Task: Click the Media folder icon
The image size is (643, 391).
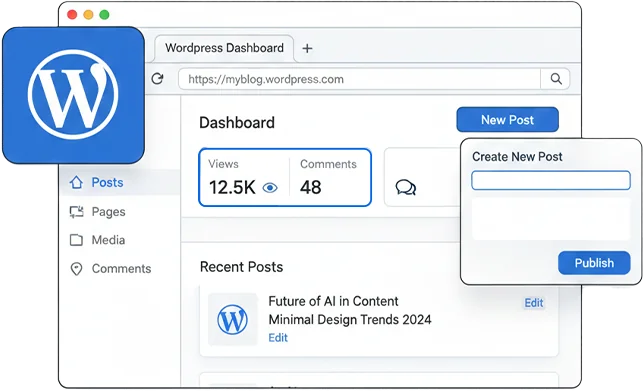Action: [76, 240]
